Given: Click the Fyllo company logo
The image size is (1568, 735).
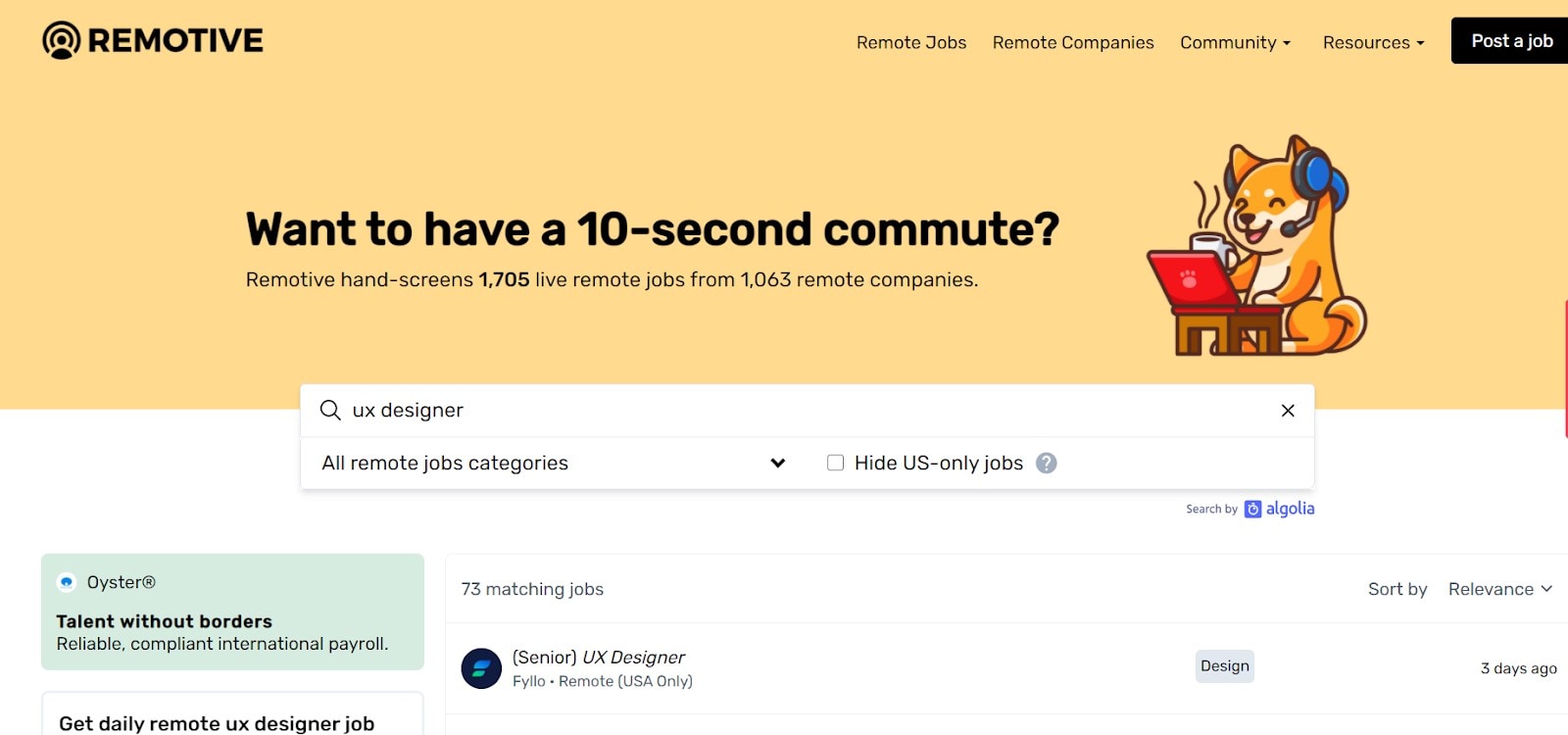Looking at the screenshot, I should pos(481,668).
